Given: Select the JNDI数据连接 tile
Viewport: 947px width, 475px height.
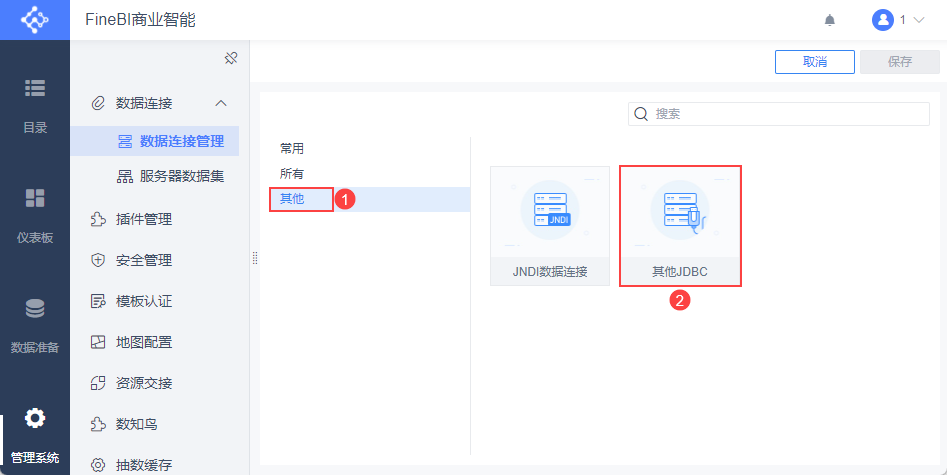Looking at the screenshot, I should click(x=550, y=226).
